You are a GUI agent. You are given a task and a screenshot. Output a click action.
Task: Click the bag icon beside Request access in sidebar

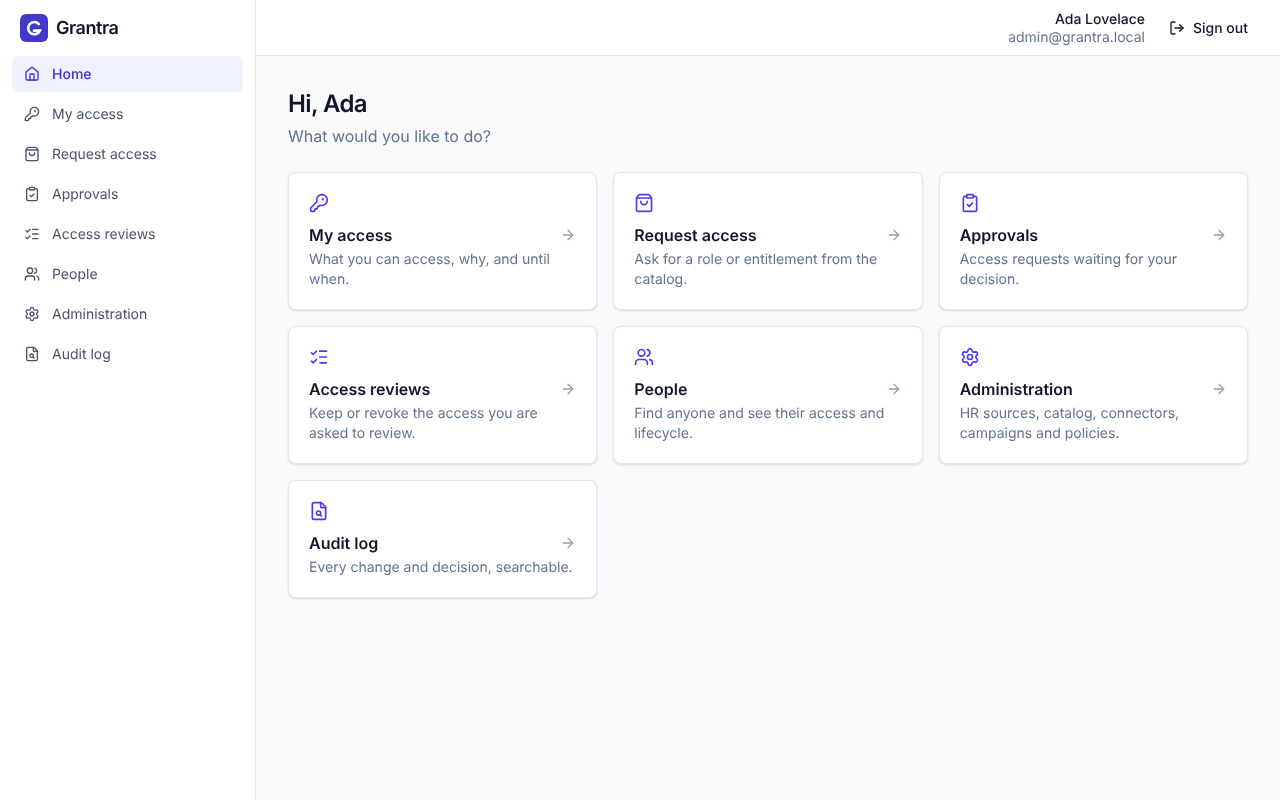point(32,154)
